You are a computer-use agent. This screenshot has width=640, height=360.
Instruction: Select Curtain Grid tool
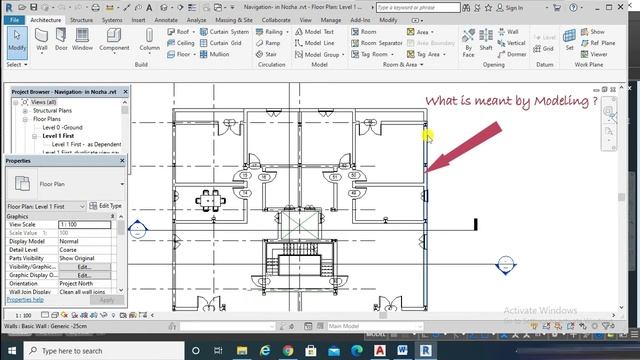click(221, 43)
